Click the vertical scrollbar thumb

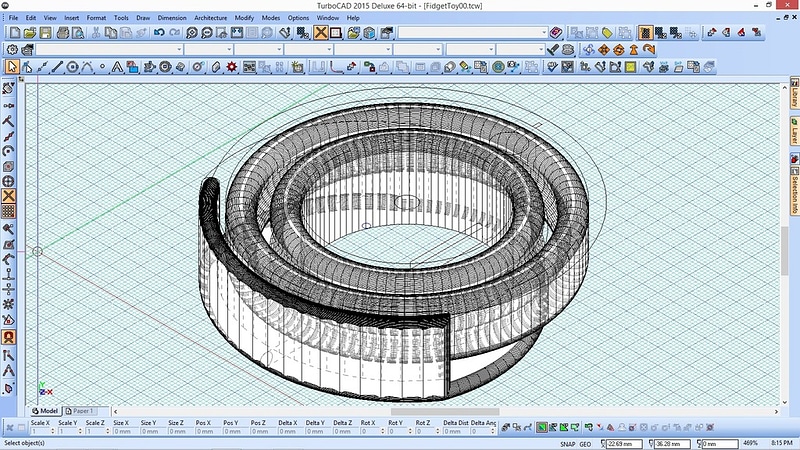(x=784, y=251)
